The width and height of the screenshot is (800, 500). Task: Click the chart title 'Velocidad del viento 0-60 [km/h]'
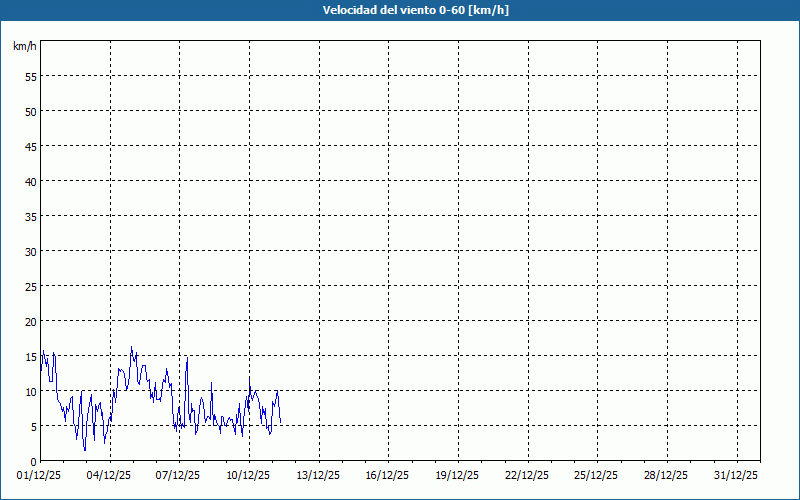pyautogui.click(x=400, y=10)
